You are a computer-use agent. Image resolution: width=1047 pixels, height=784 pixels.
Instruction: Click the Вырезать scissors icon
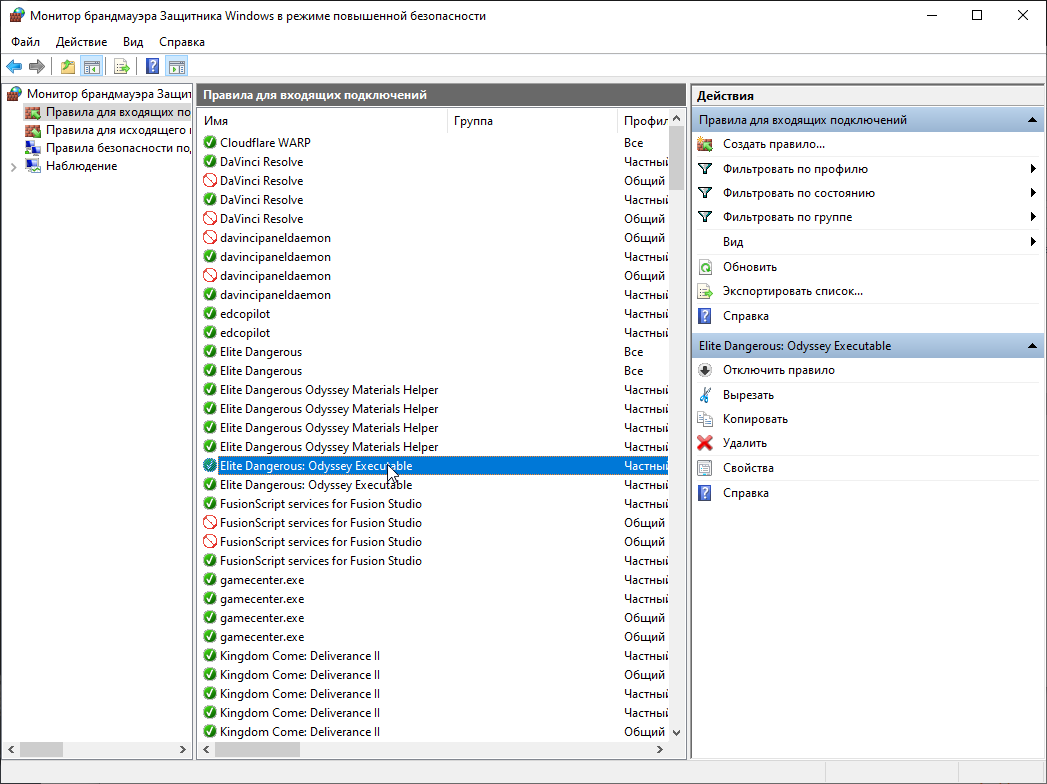tap(705, 395)
